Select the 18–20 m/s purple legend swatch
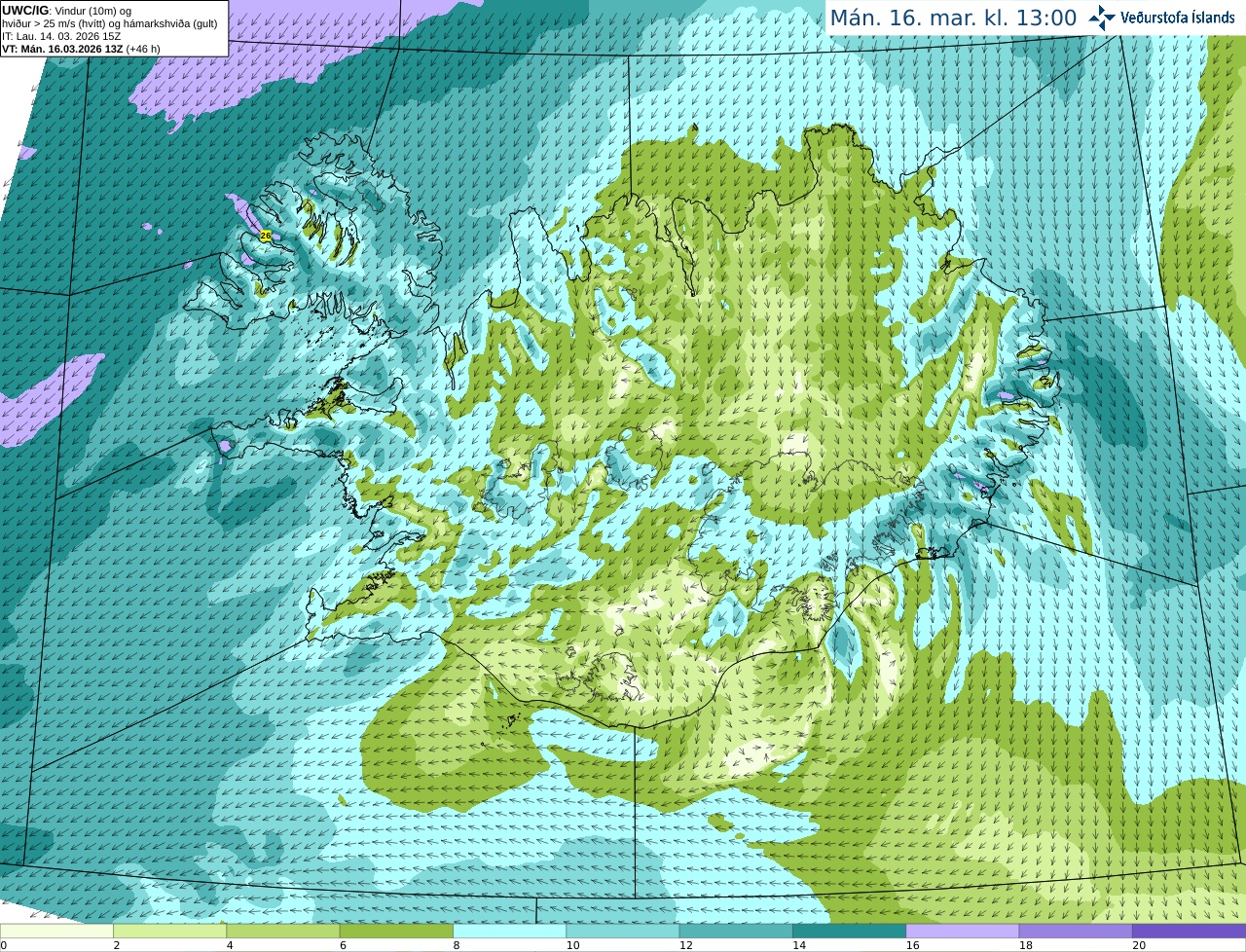 coord(1076,932)
